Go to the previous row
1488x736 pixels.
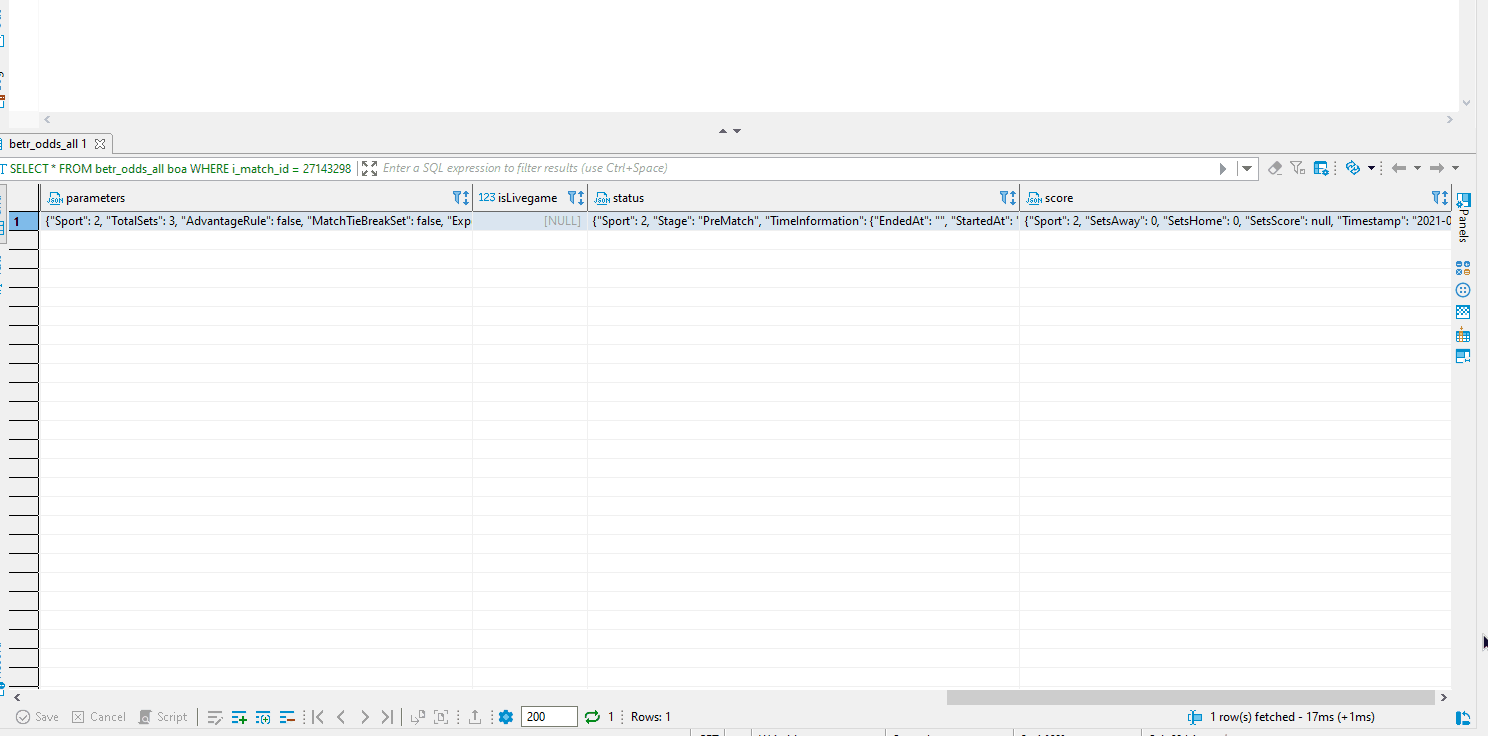point(341,717)
